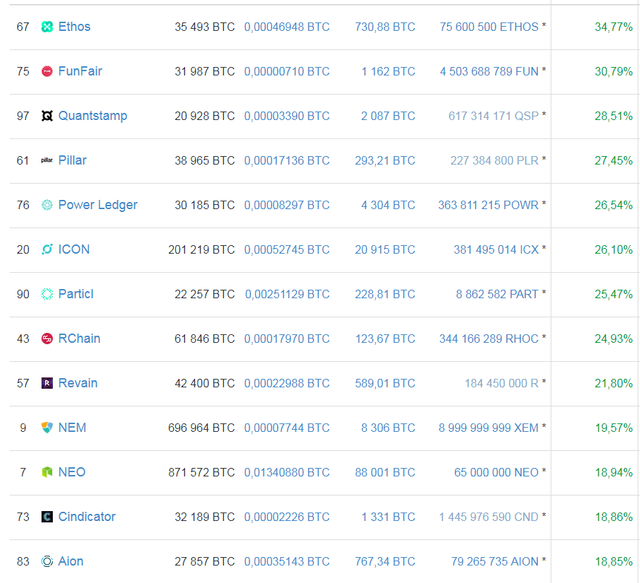640x583 pixels.
Task: Click the ICON coin logo icon
Action: 47,249
